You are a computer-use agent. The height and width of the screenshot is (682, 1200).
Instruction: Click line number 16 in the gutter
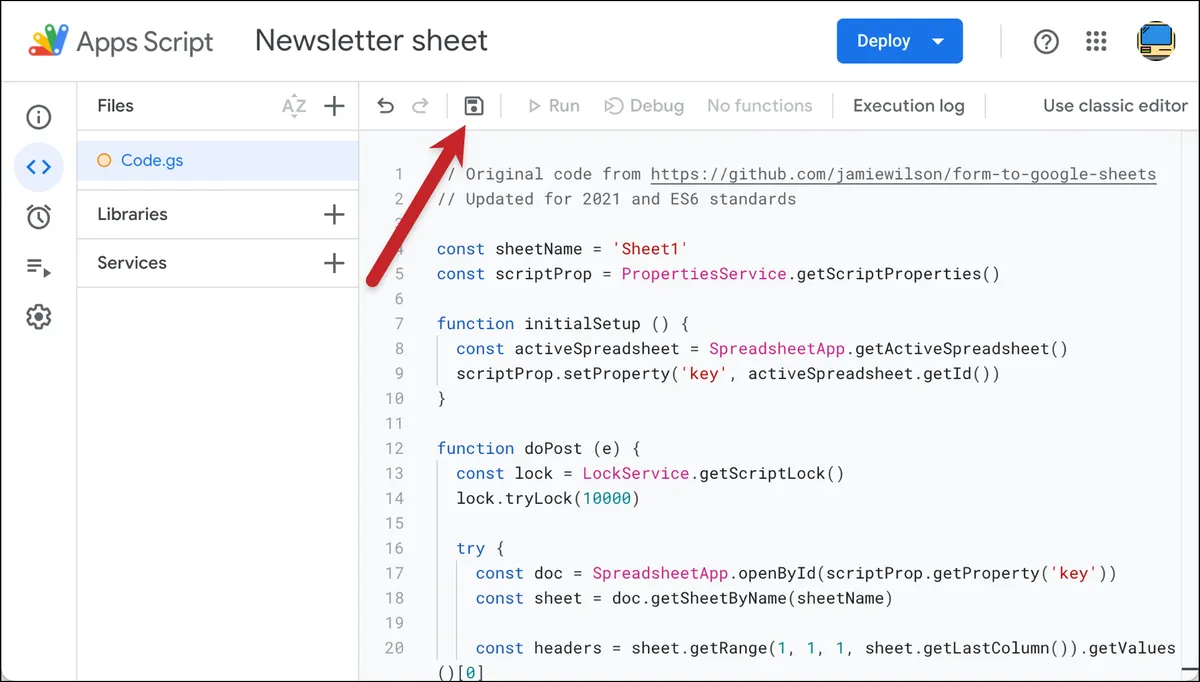(394, 548)
